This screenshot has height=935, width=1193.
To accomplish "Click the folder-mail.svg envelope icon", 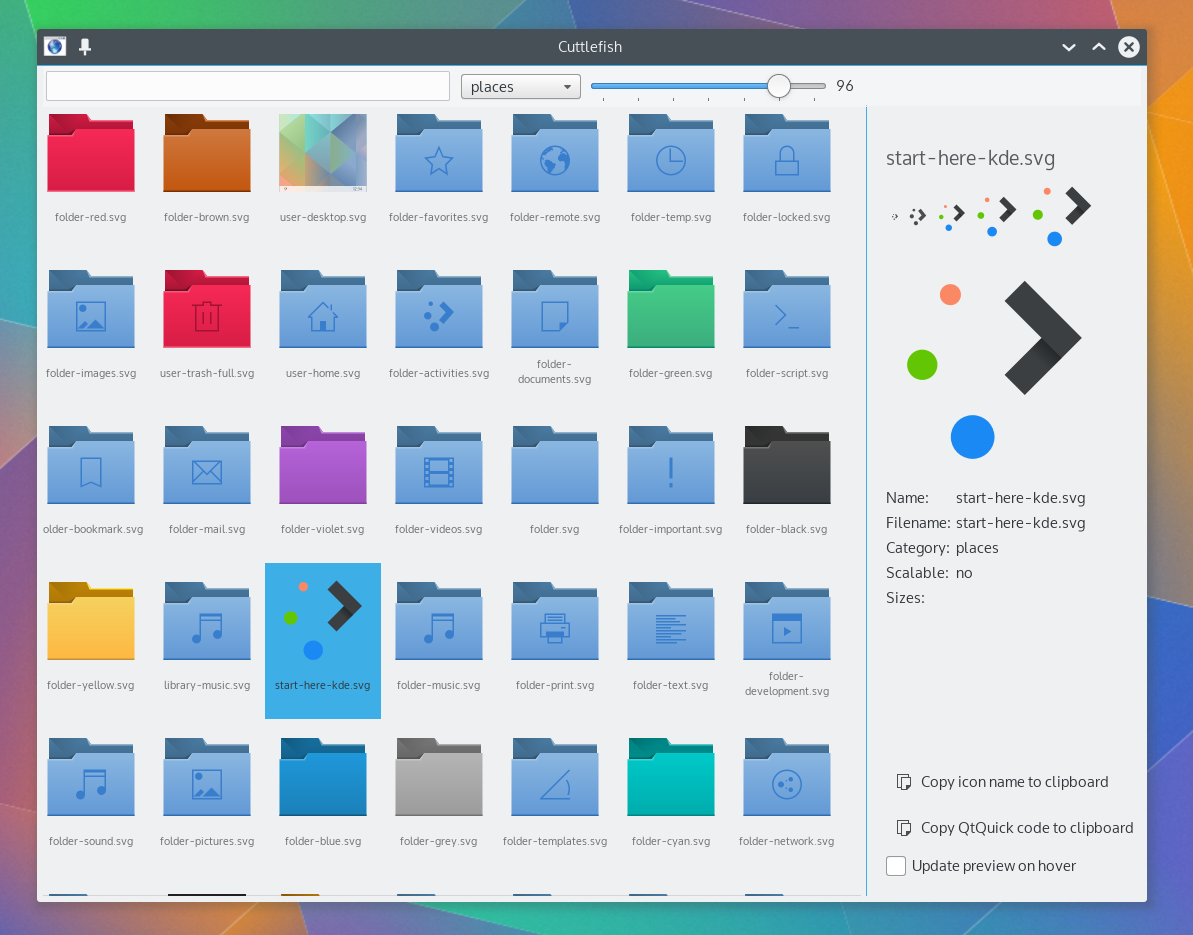I will (207, 467).
